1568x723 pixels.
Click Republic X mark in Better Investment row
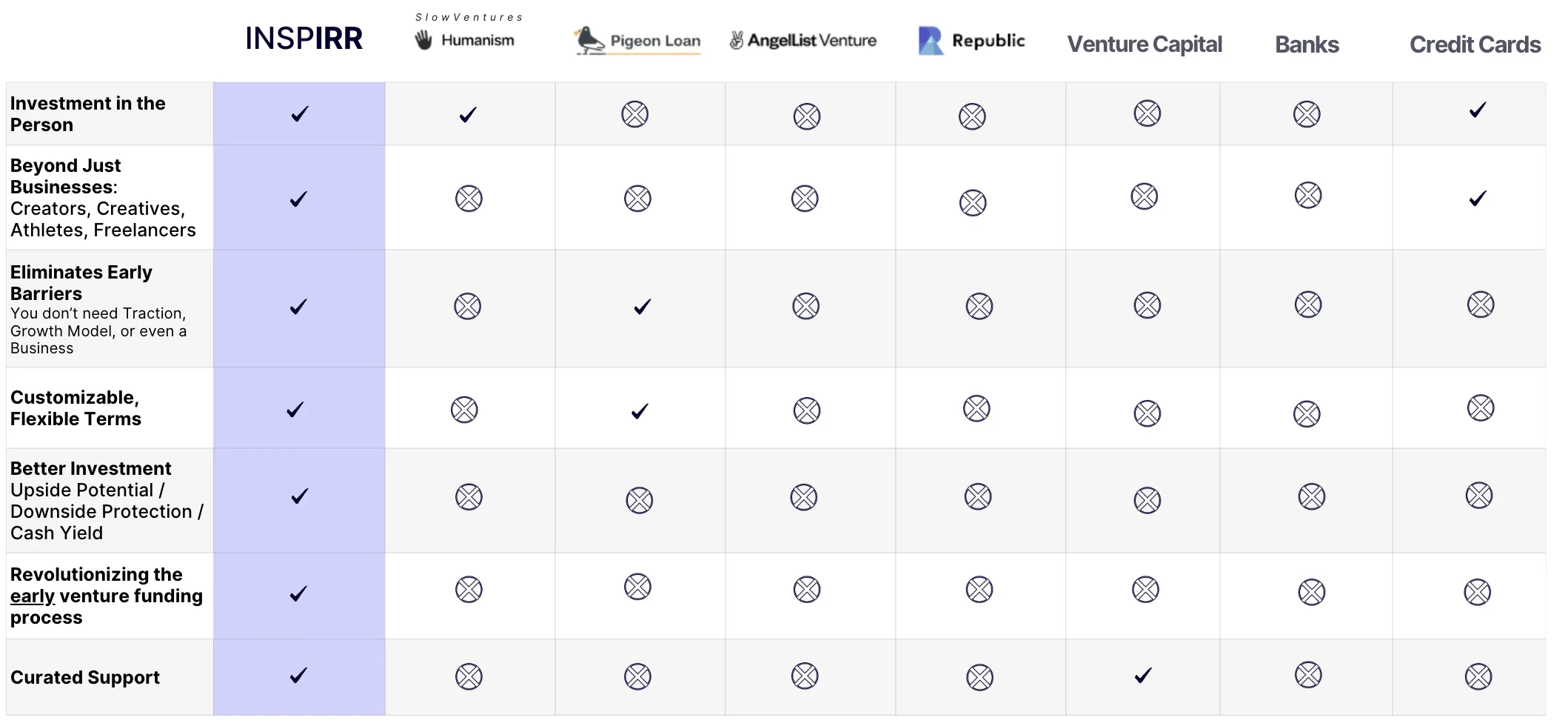tap(978, 496)
